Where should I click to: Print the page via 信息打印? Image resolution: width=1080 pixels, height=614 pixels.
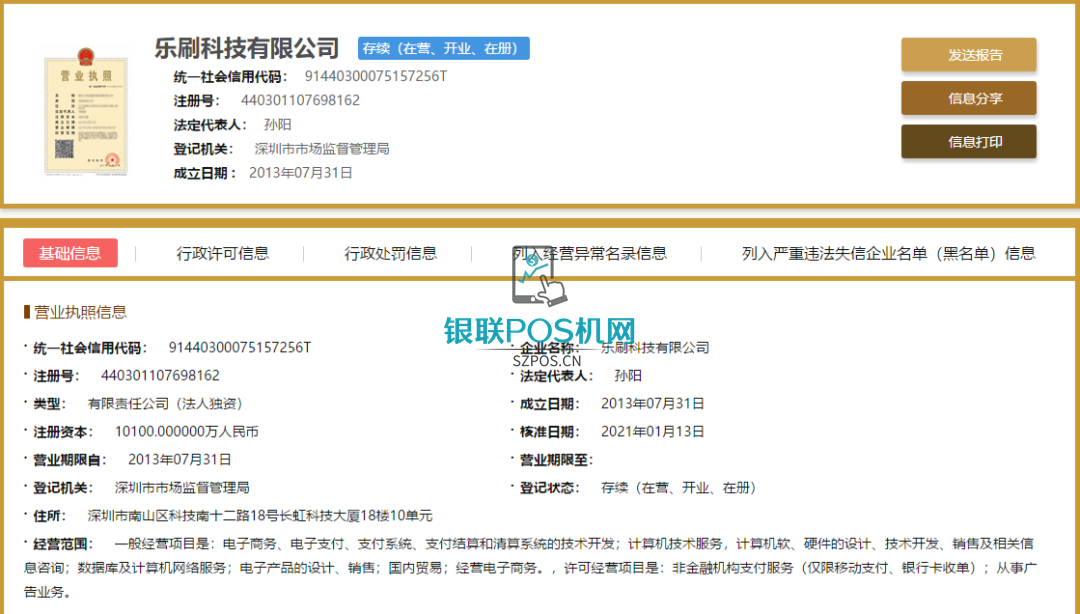(x=968, y=141)
